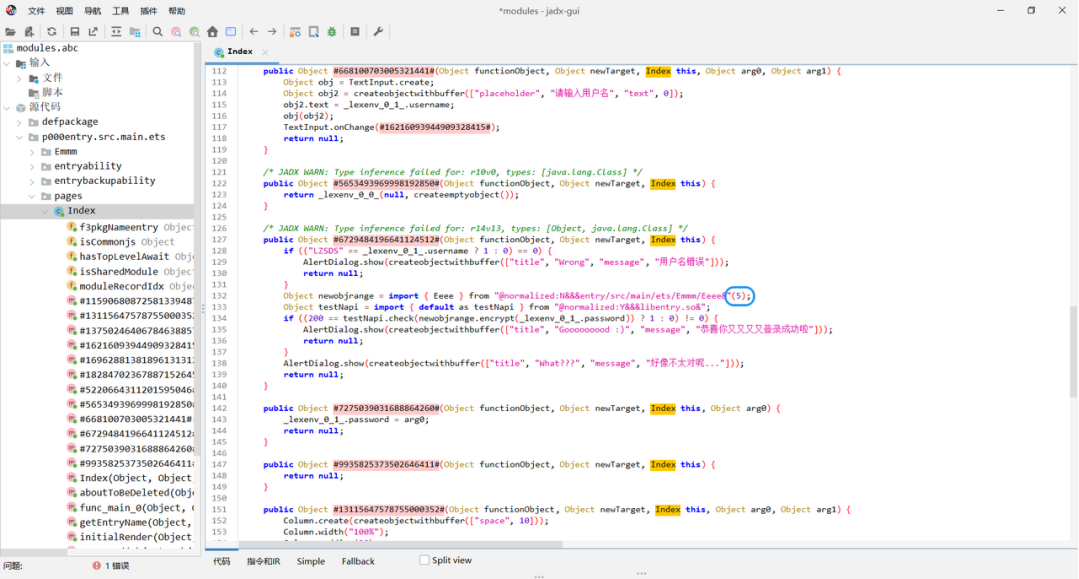Select initialRender method in tree

point(135,537)
